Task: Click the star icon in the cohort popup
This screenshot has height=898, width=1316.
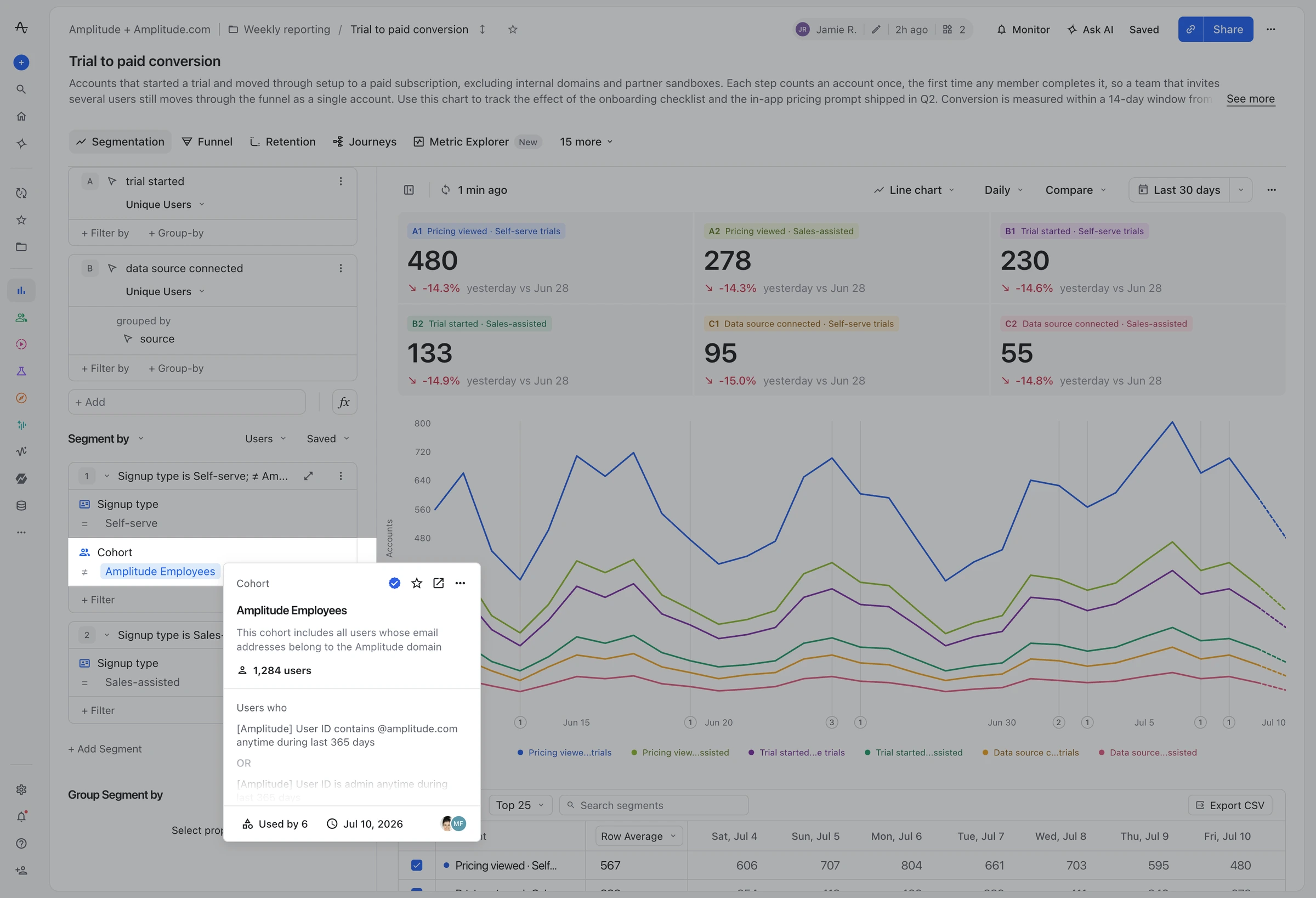Action: pyautogui.click(x=416, y=583)
